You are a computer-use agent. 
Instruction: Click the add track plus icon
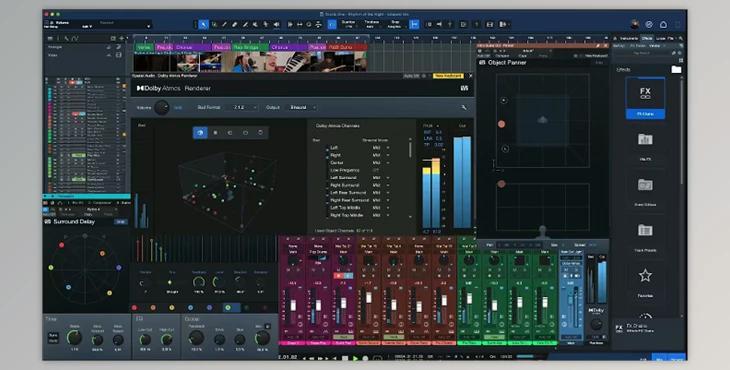(x=122, y=38)
